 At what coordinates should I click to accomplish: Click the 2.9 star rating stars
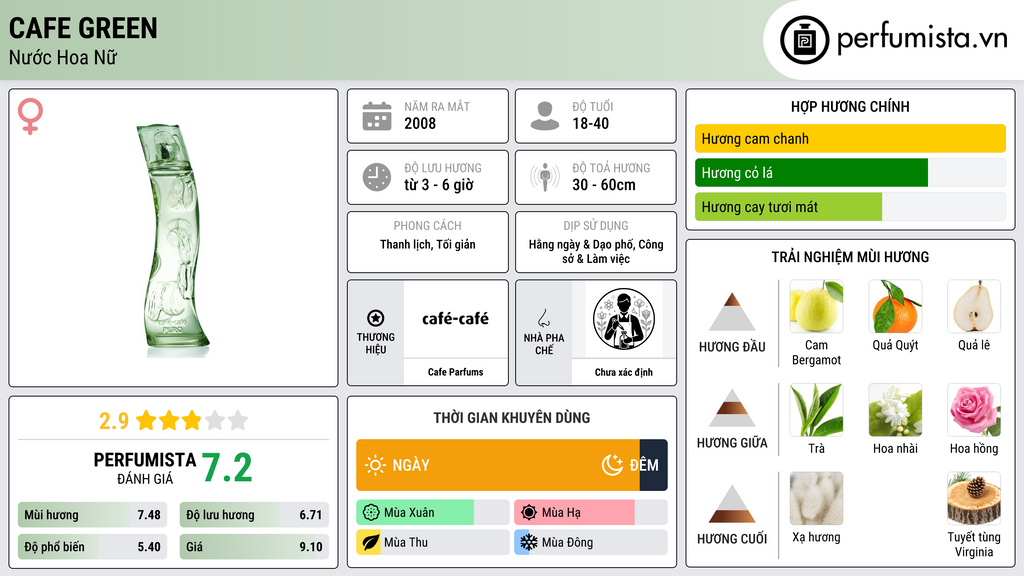192,420
